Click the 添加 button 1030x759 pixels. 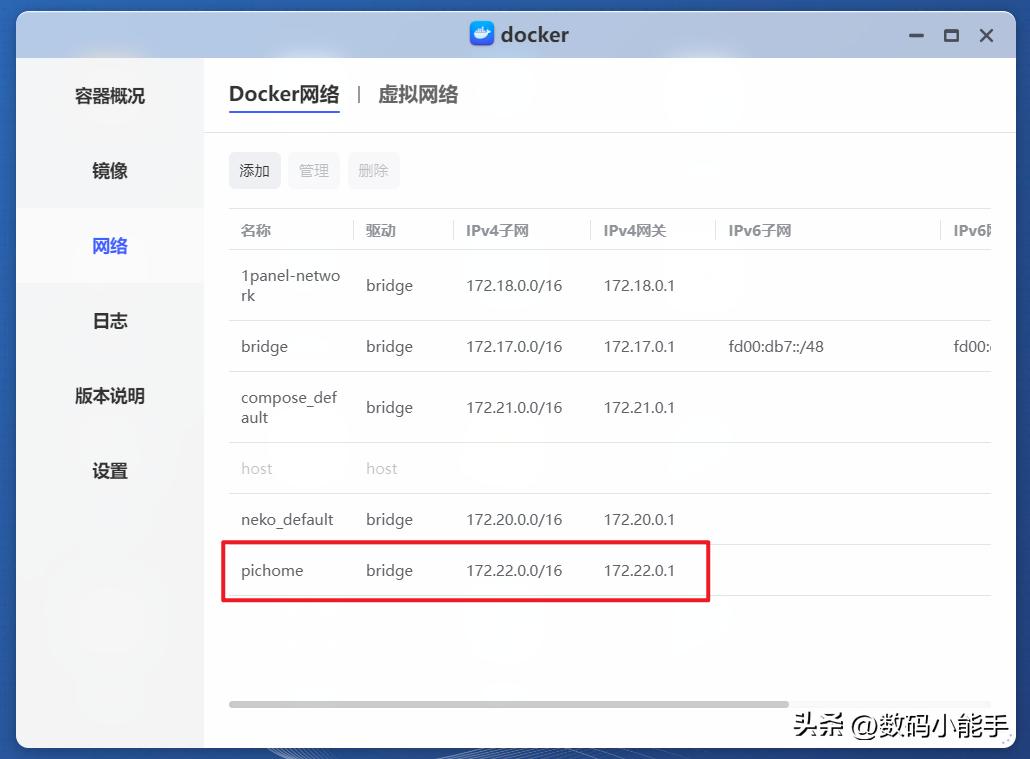click(x=255, y=171)
